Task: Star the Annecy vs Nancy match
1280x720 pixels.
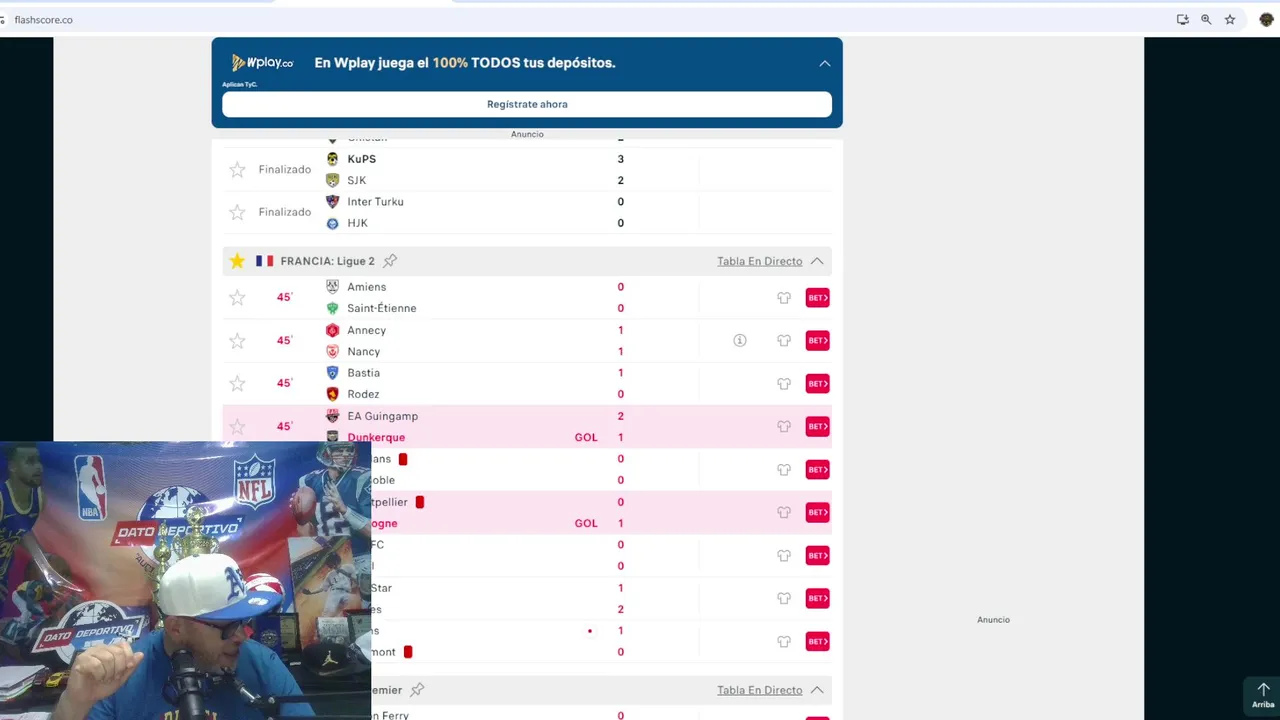Action: pos(237,341)
